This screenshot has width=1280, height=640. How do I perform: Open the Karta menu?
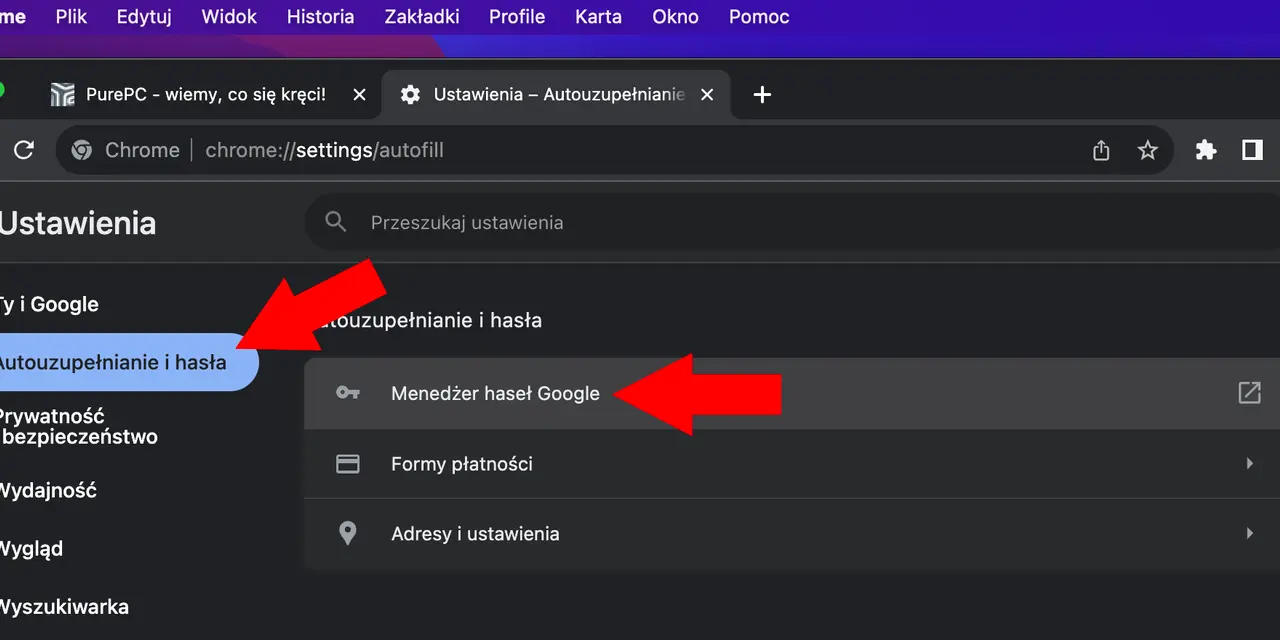pyautogui.click(x=598, y=17)
